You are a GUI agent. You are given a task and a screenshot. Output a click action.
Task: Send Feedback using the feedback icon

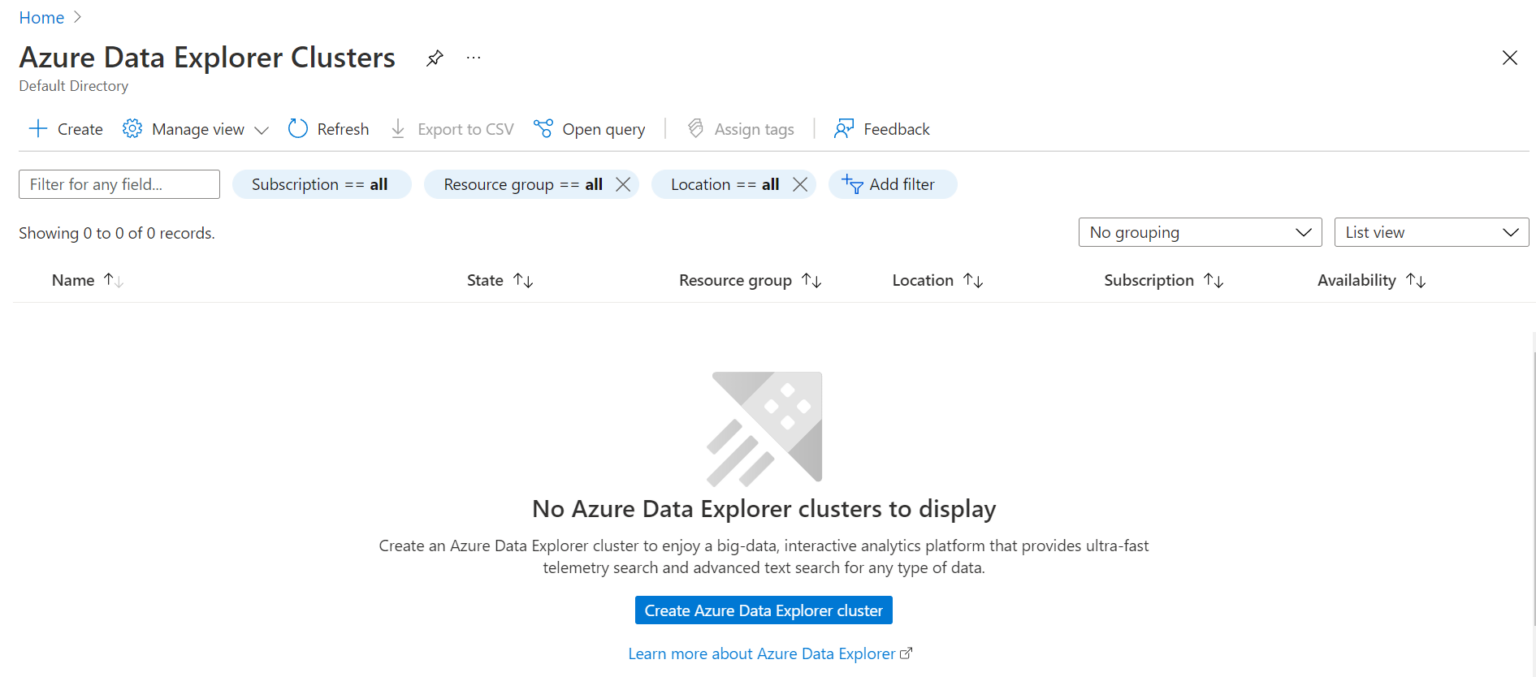click(x=845, y=128)
